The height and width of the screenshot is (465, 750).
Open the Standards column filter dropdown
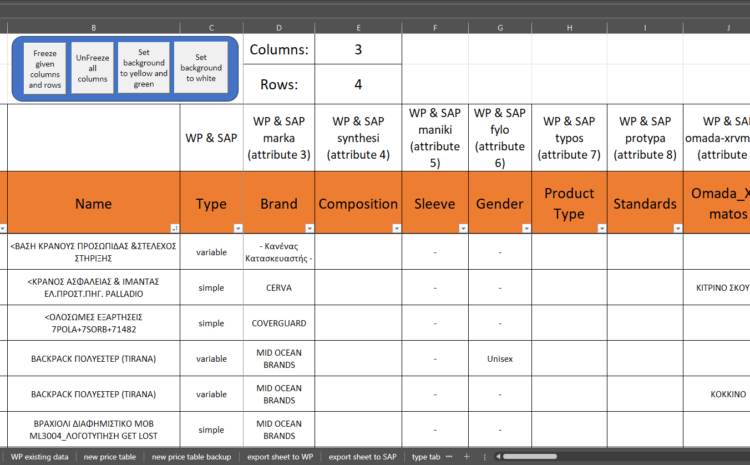678,229
